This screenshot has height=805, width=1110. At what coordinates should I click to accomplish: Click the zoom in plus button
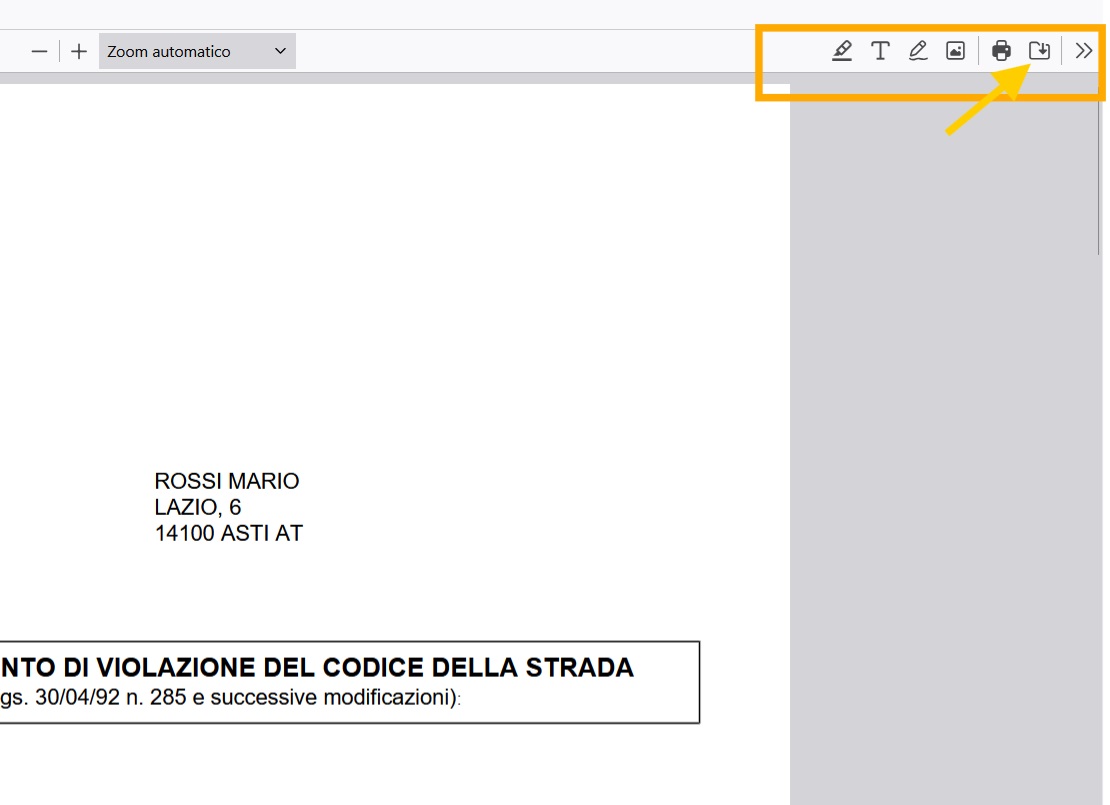point(79,51)
